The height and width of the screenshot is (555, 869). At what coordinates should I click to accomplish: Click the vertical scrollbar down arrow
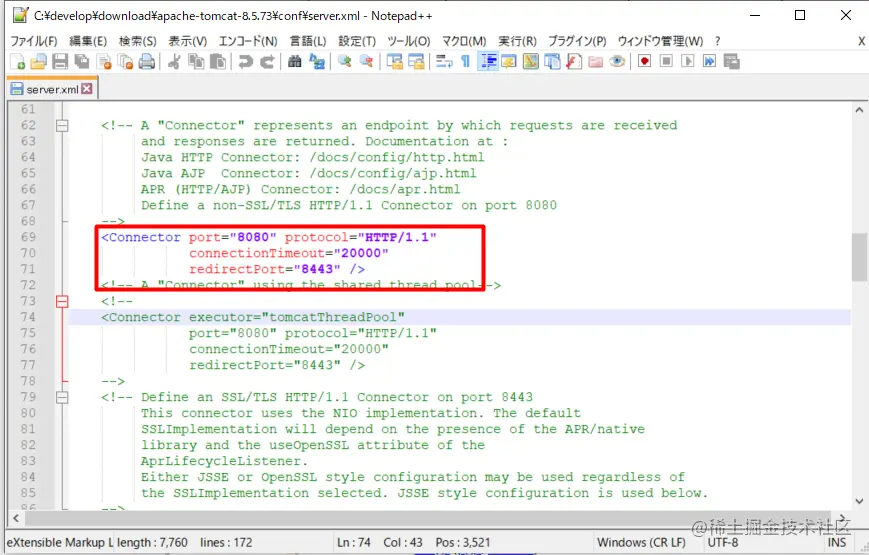pos(859,501)
